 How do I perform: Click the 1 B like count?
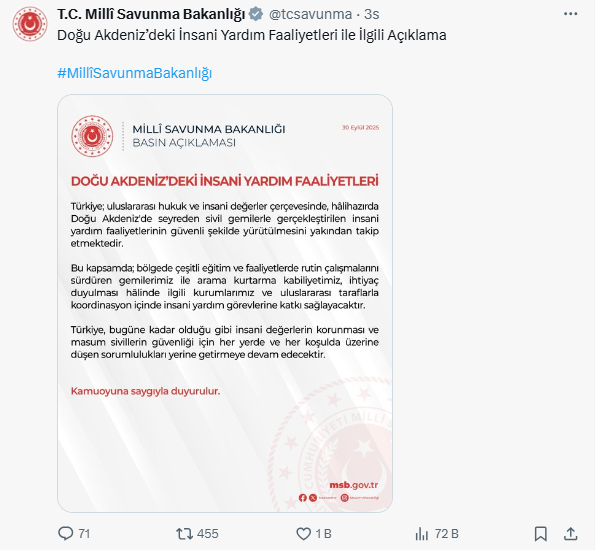tap(323, 534)
